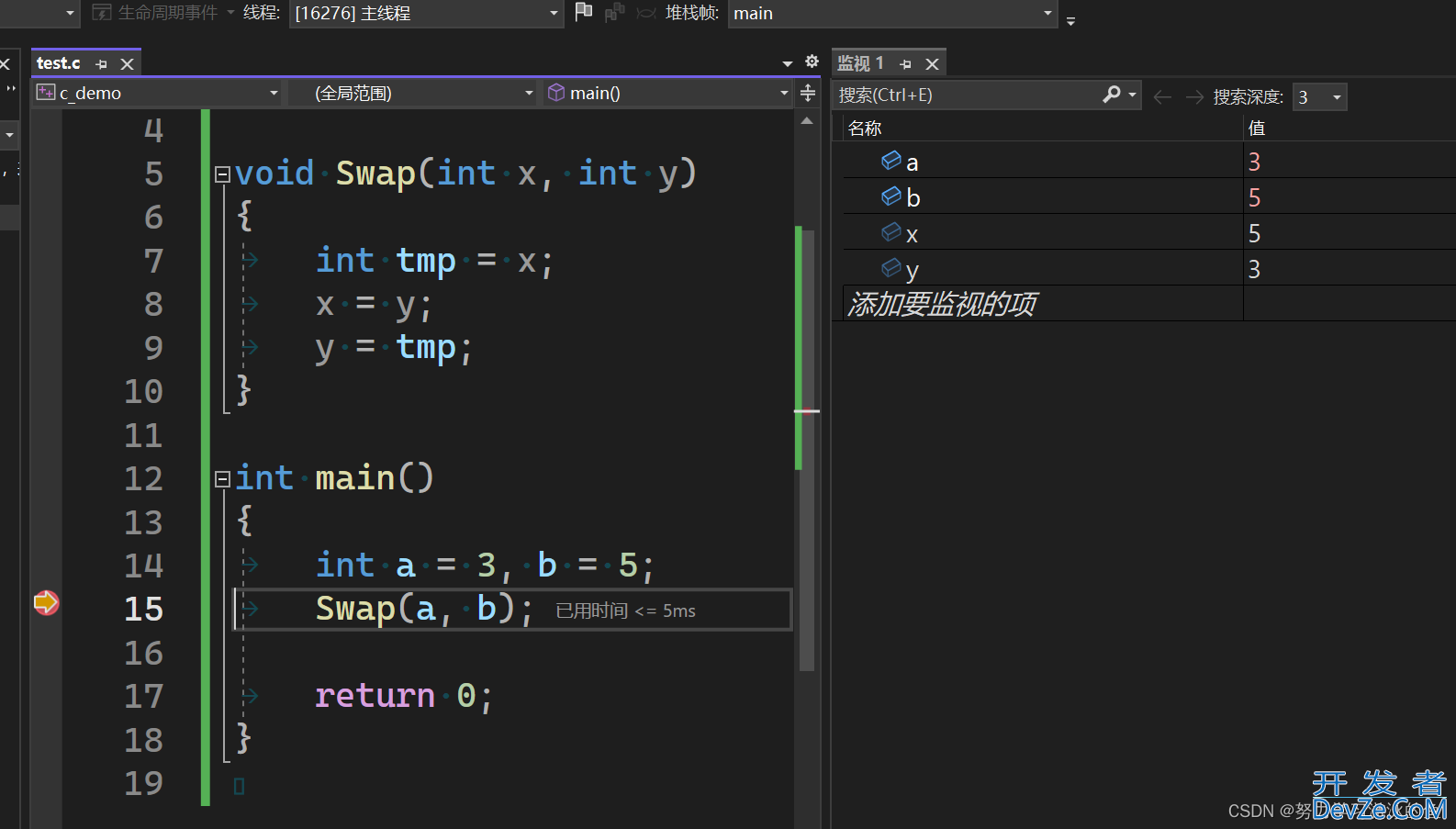Collapse the main function fold marker
This screenshot has width=1456, height=829.
click(222, 479)
